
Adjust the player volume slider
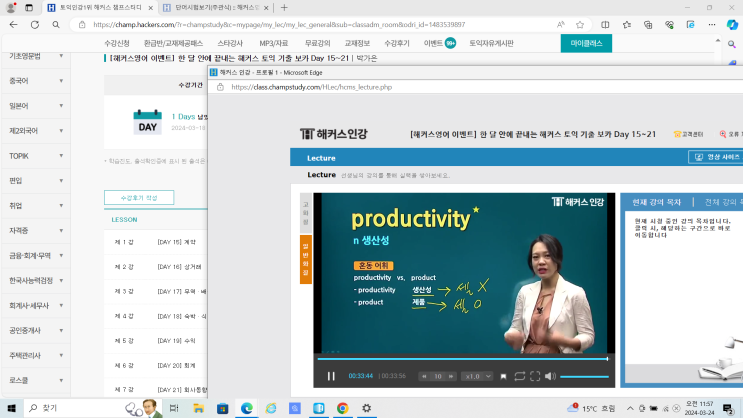point(584,377)
